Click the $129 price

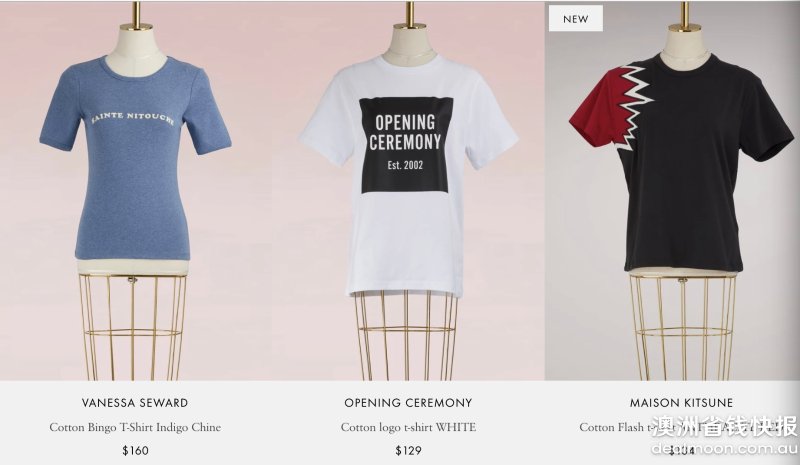click(x=408, y=451)
